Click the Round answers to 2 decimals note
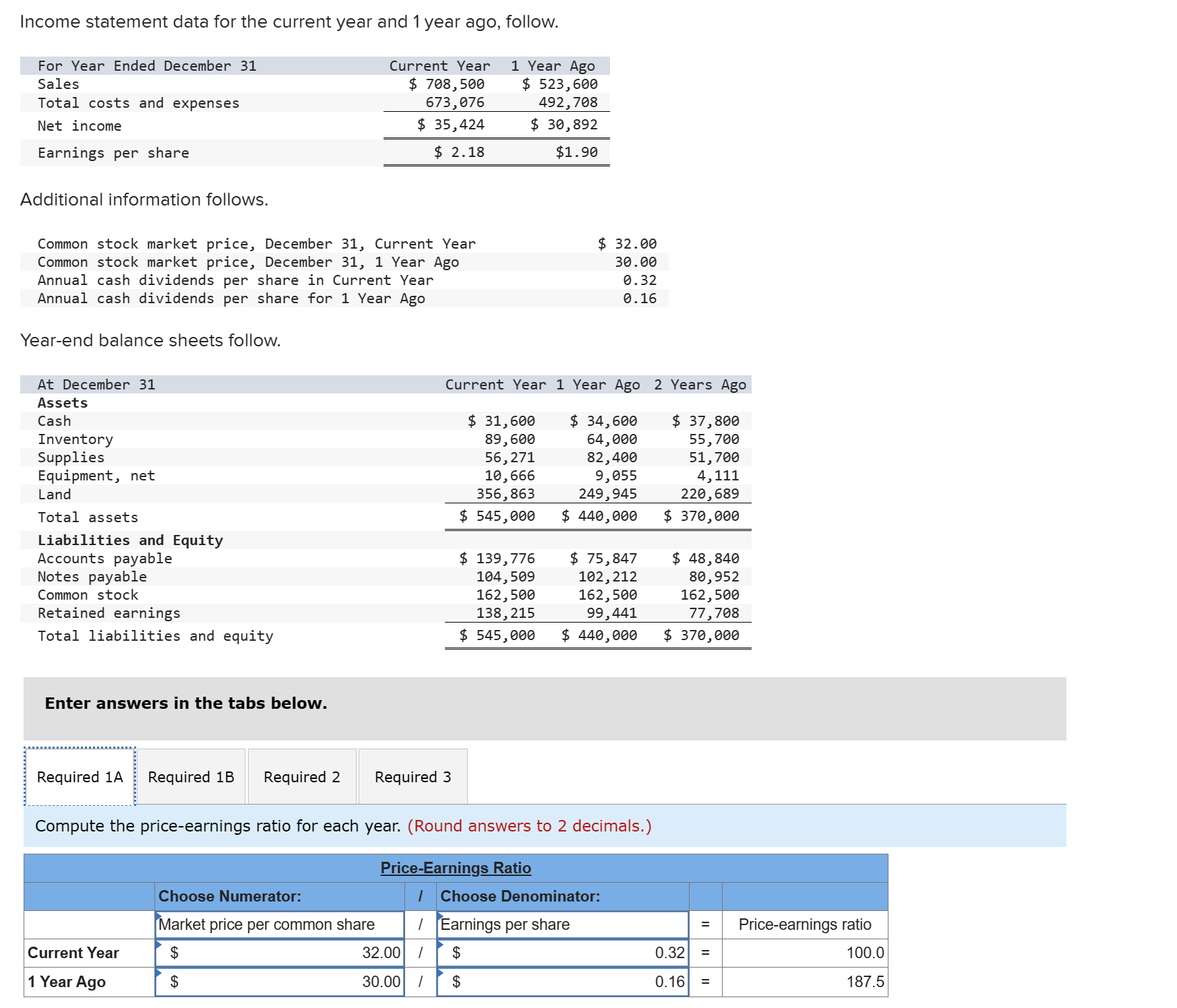 (x=529, y=826)
